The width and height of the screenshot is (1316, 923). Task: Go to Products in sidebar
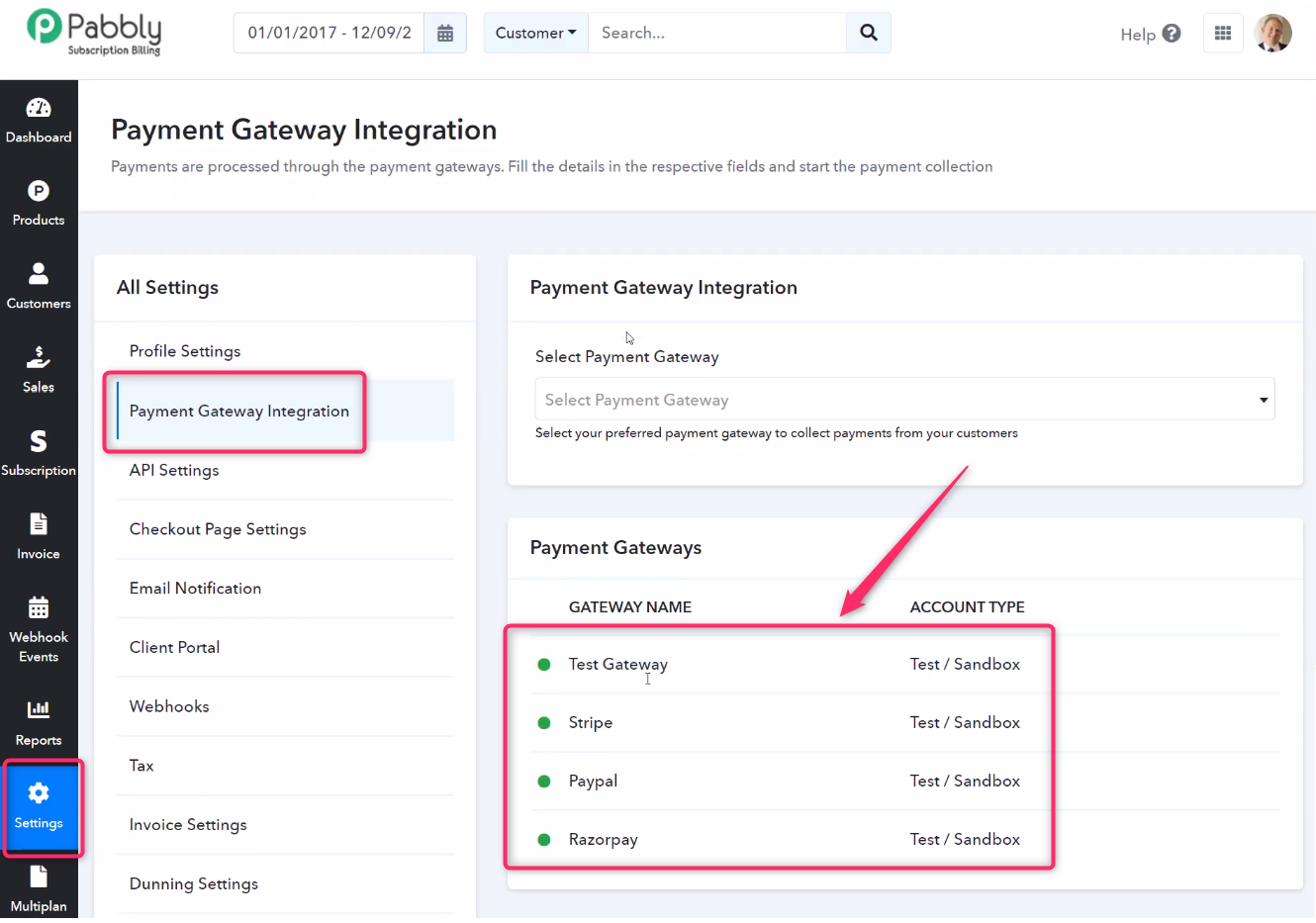click(39, 204)
